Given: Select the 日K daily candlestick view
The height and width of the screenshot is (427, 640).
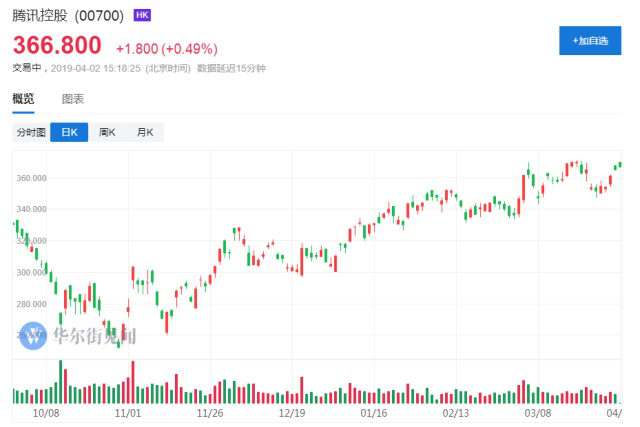Looking at the screenshot, I should pos(69,132).
